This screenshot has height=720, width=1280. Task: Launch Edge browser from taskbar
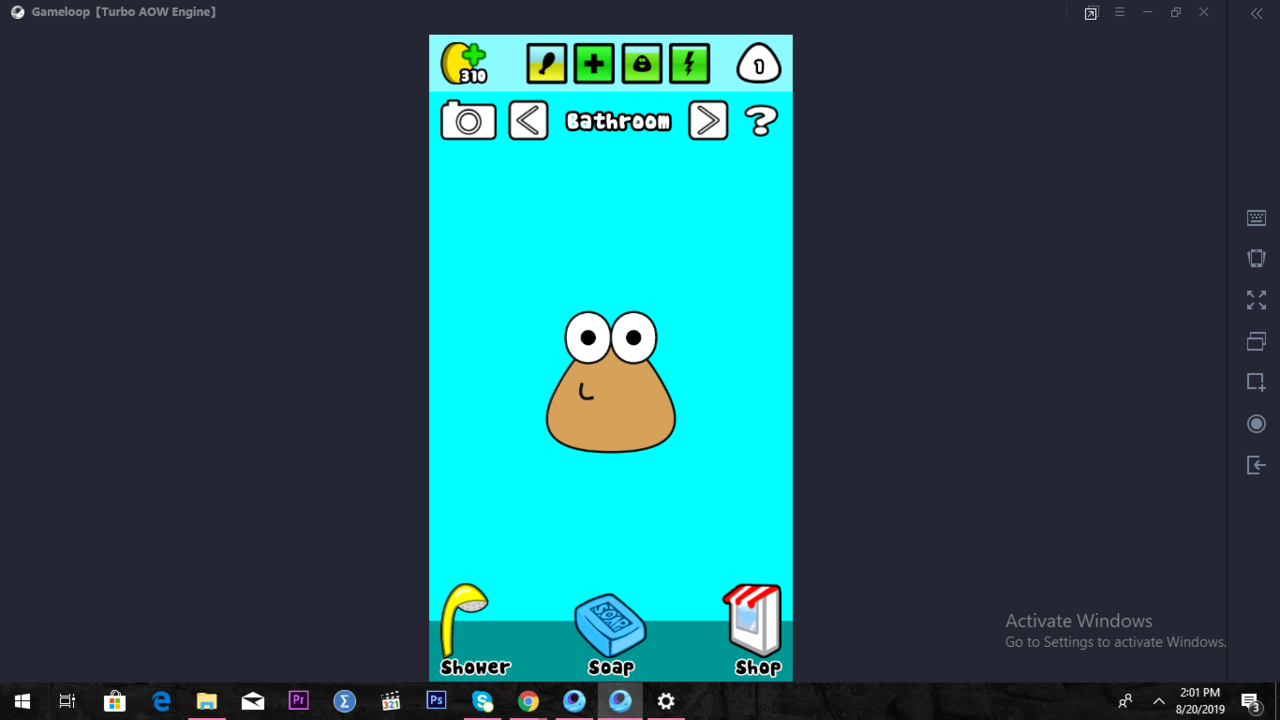coord(161,701)
